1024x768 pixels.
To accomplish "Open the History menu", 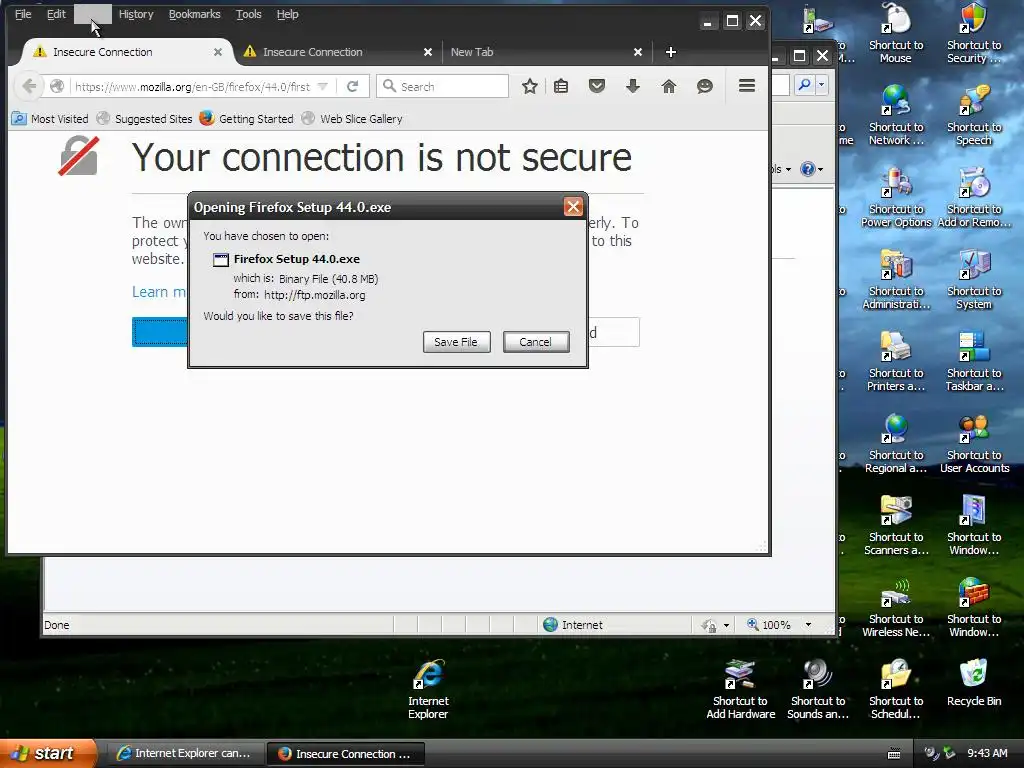I will coord(136,14).
